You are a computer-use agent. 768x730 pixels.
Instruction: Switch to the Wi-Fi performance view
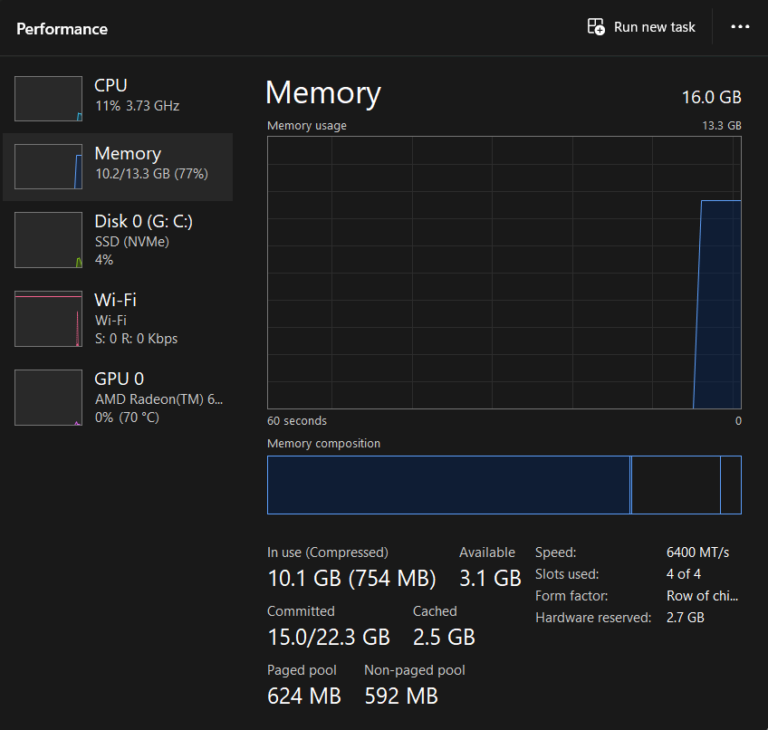coord(118,319)
